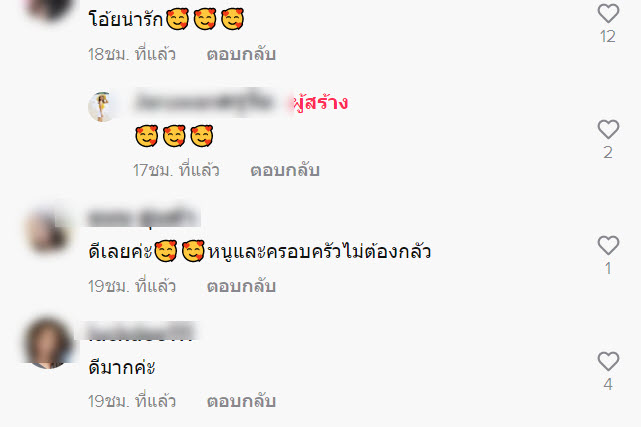Click the pink ผู้สร้าง creator badge

(320, 103)
